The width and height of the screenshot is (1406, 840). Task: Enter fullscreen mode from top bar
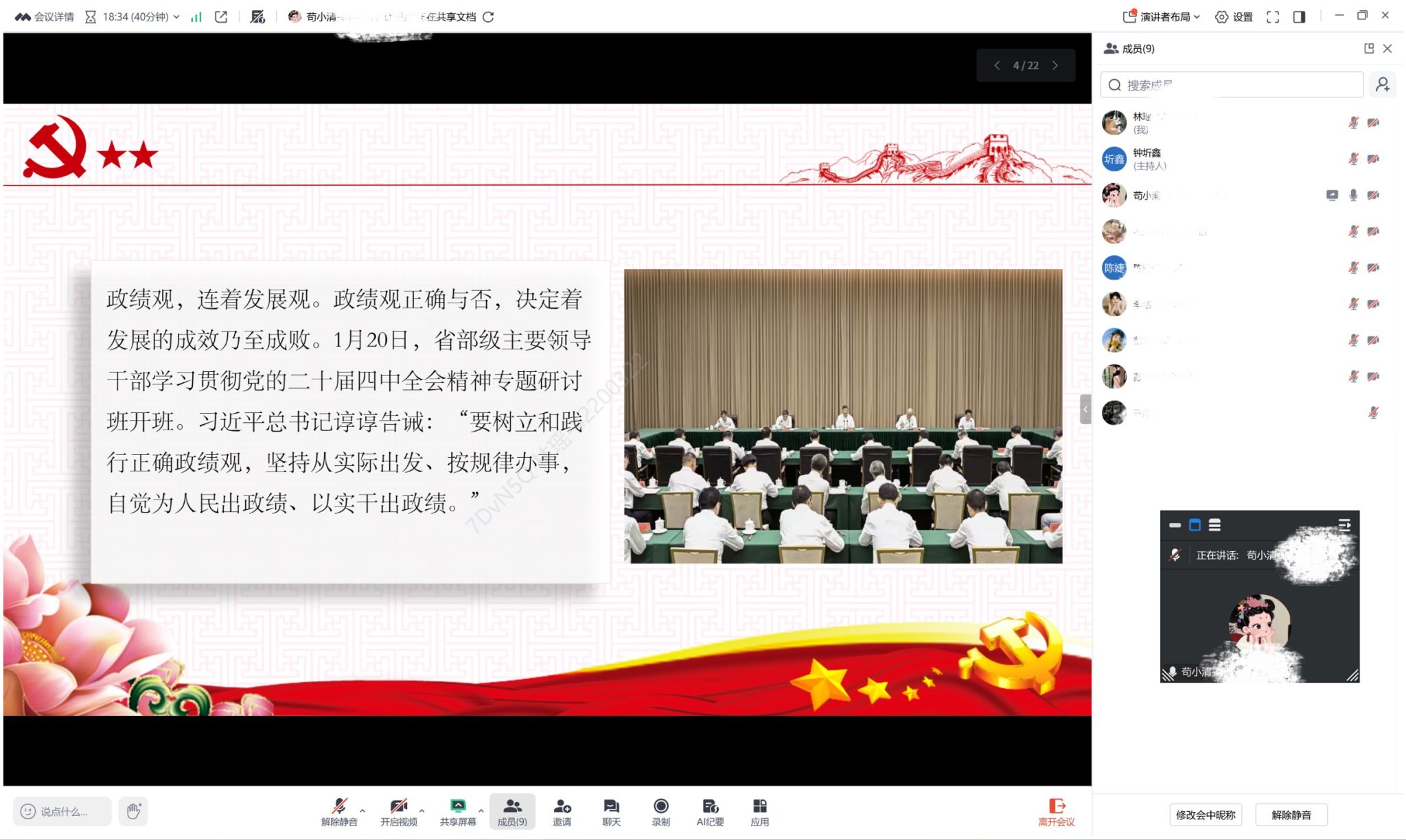click(x=1272, y=16)
